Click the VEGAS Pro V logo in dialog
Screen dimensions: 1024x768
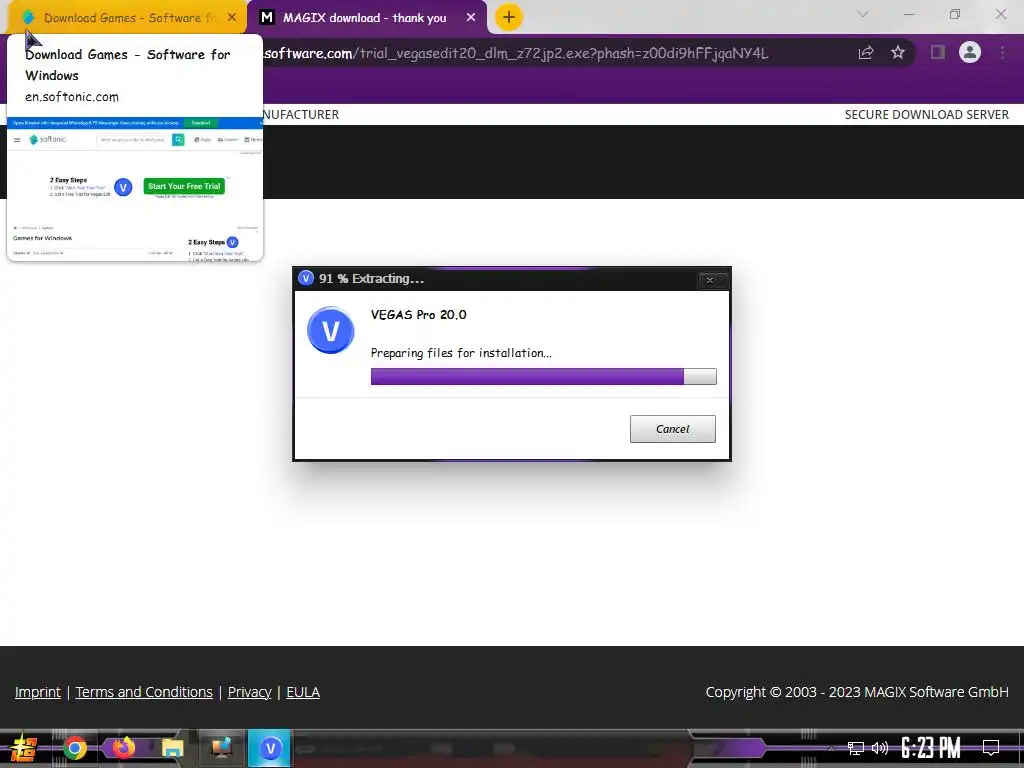(330, 330)
